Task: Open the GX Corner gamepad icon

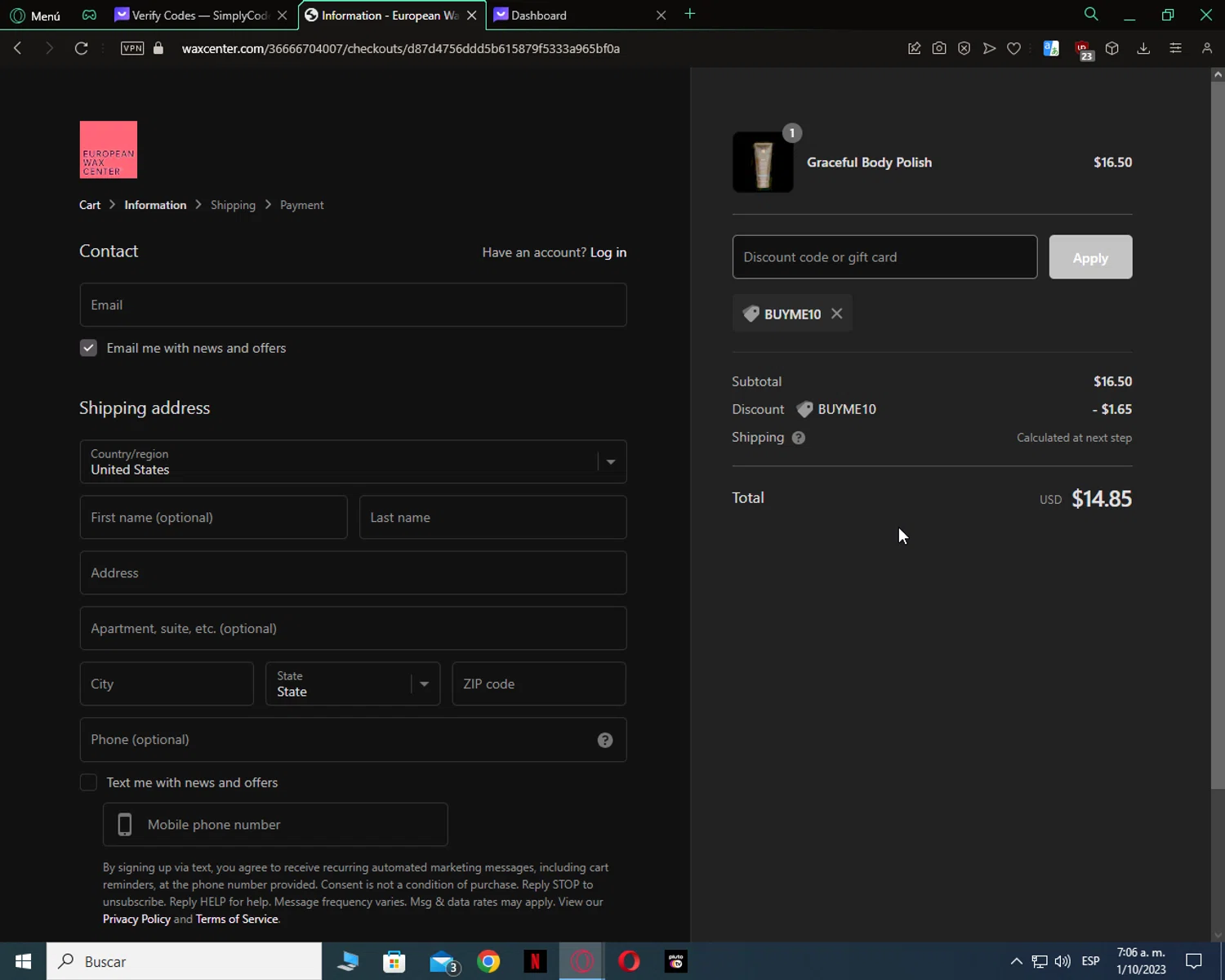Action: (x=89, y=15)
